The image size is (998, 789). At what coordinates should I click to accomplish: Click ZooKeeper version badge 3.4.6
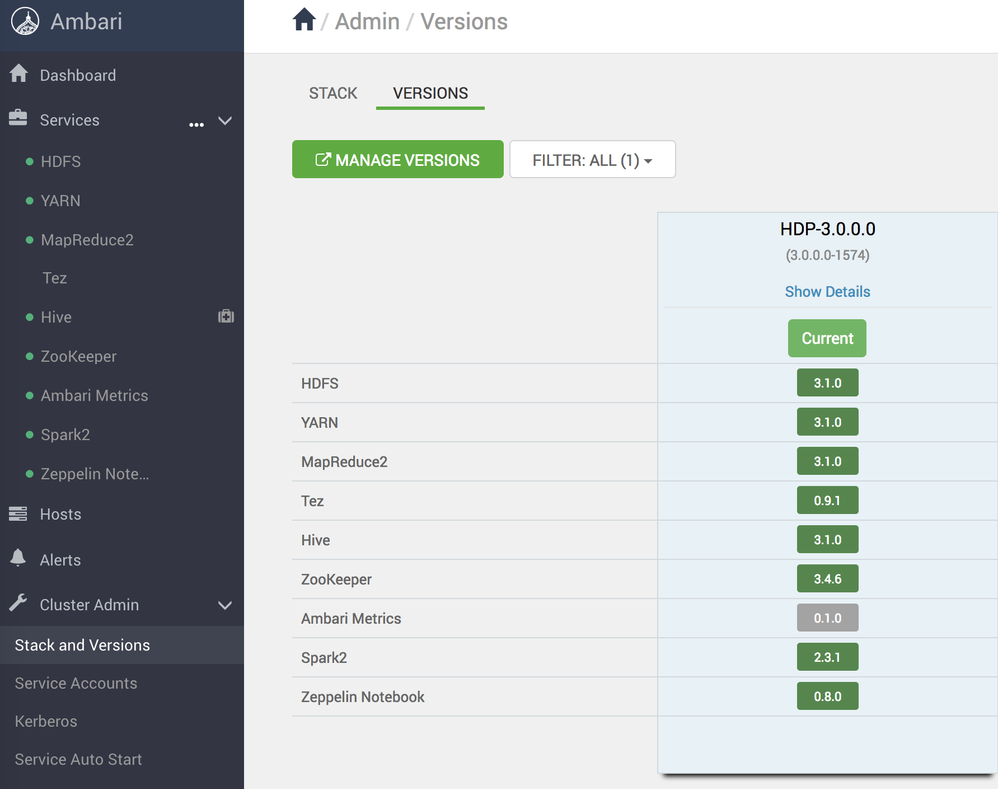click(x=827, y=578)
